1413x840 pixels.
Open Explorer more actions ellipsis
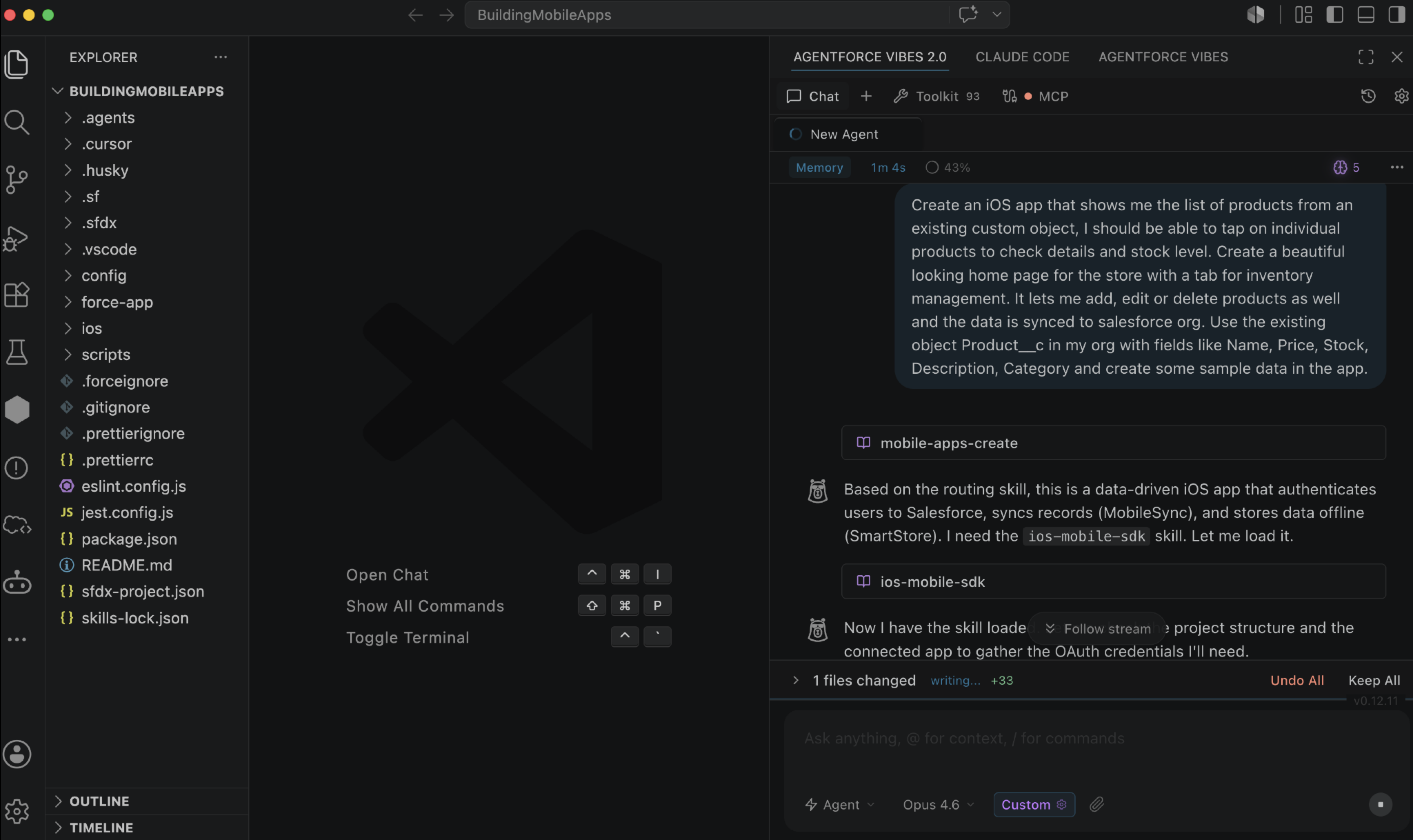(221, 57)
